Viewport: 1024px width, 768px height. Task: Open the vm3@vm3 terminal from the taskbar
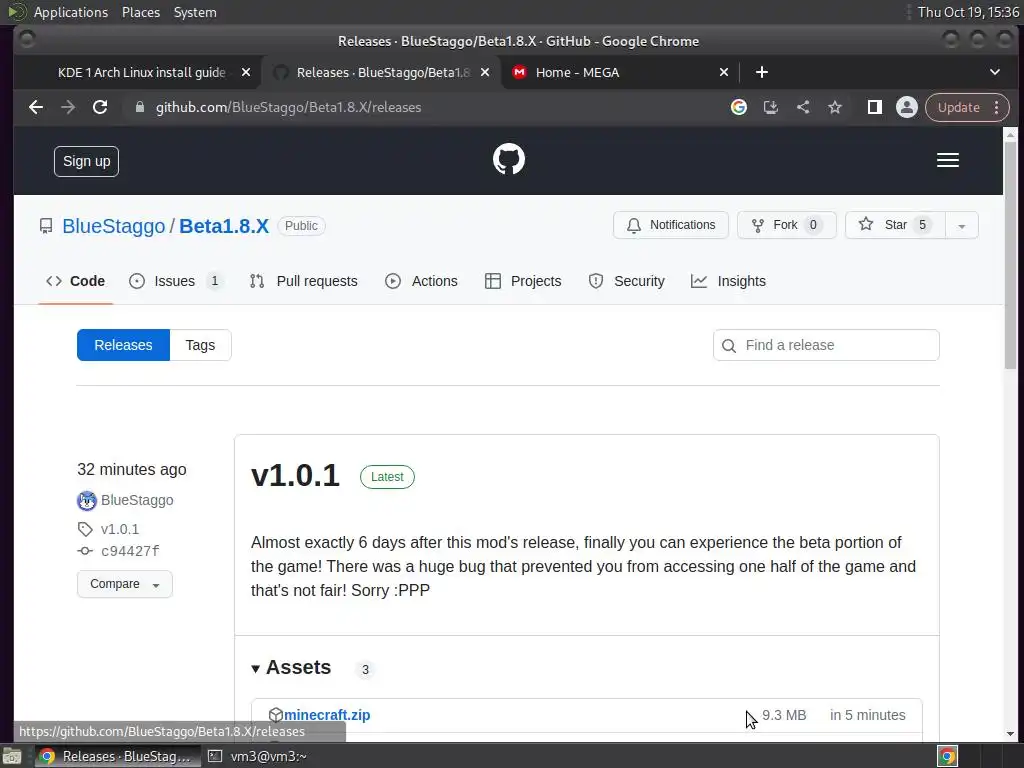click(x=258, y=756)
